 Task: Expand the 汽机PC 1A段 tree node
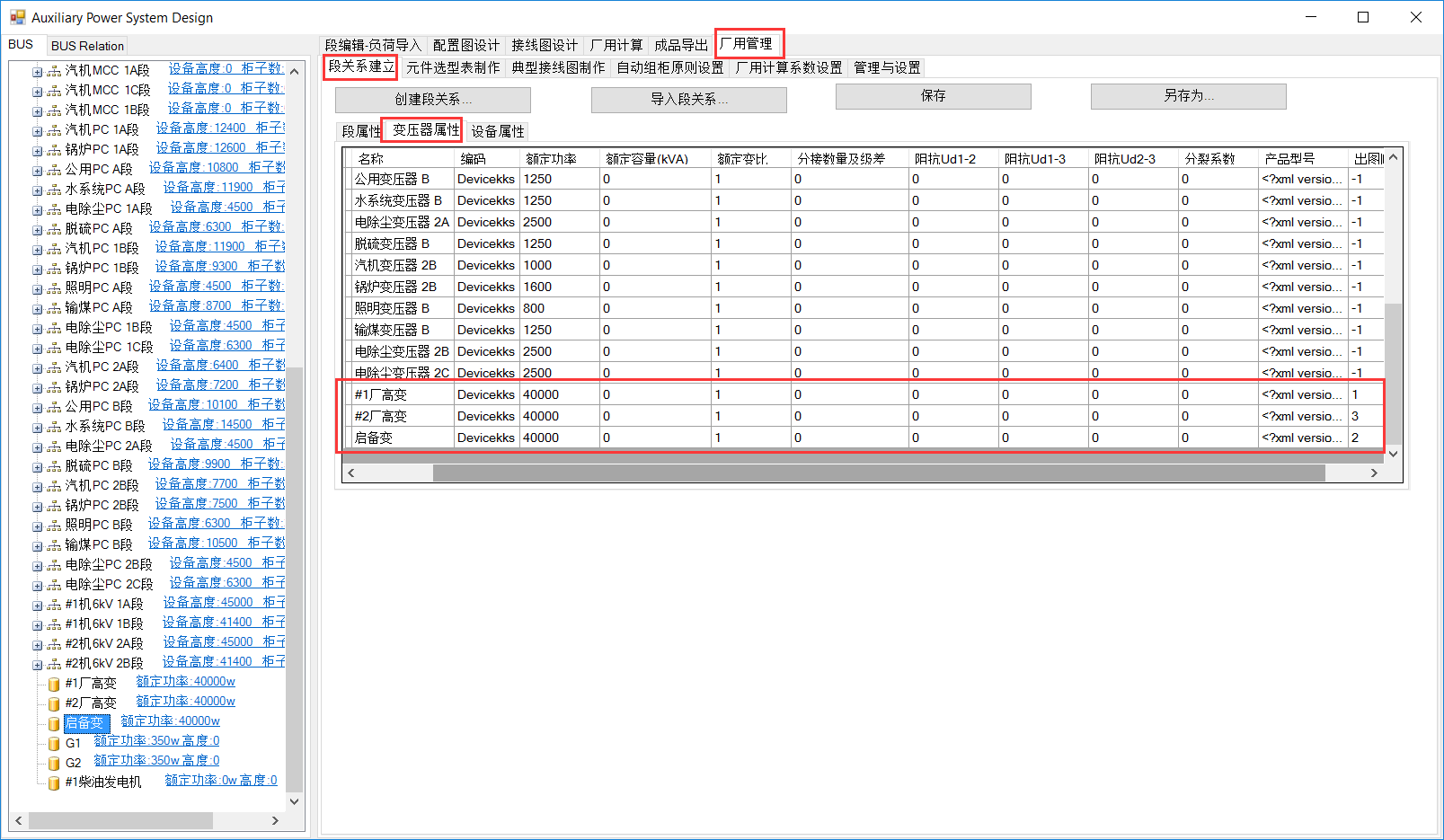click(x=37, y=130)
